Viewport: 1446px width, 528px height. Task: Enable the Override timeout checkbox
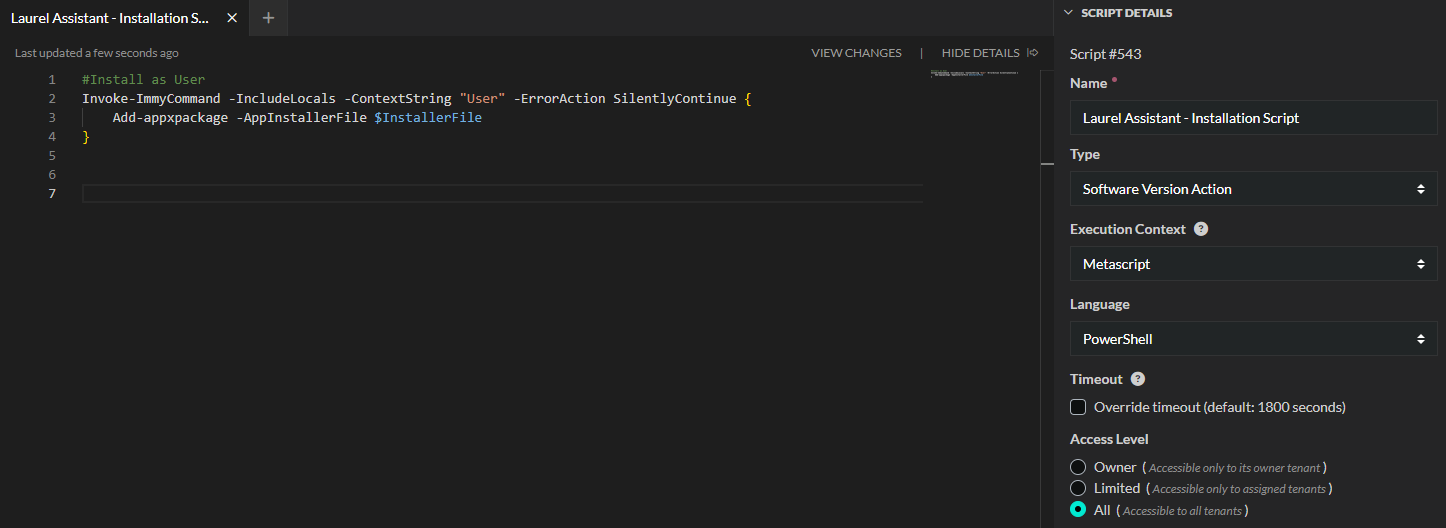(x=1078, y=407)
